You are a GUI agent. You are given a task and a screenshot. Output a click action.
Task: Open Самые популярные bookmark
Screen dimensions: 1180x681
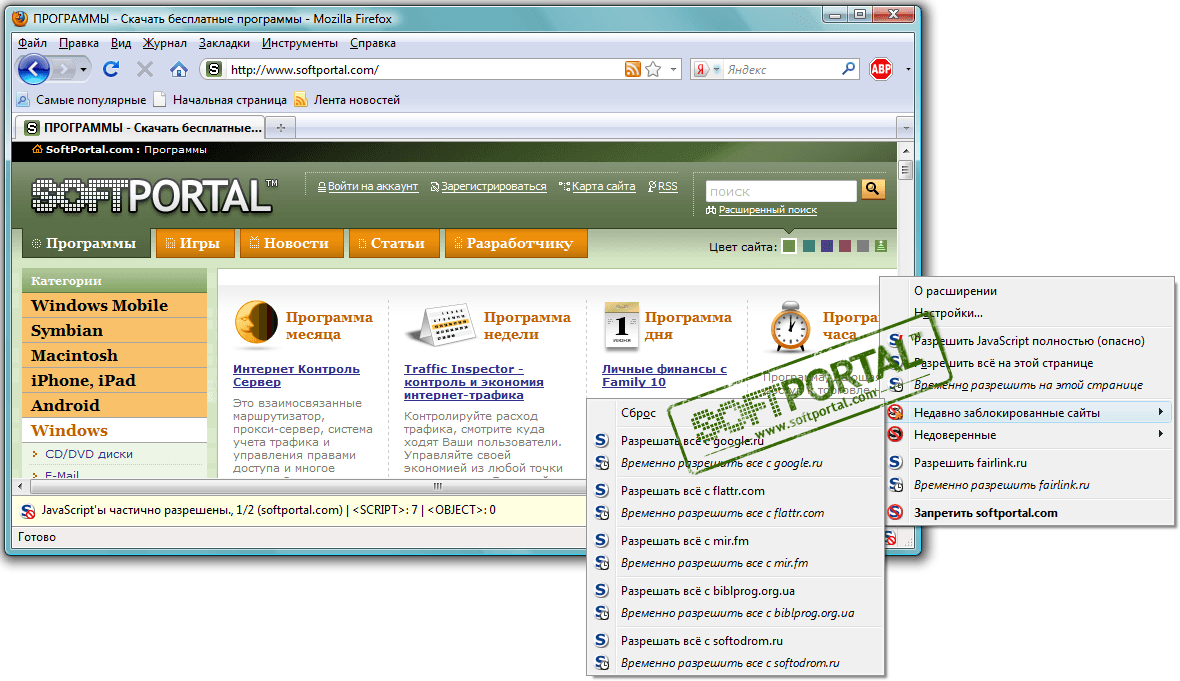tap(81, 99)
